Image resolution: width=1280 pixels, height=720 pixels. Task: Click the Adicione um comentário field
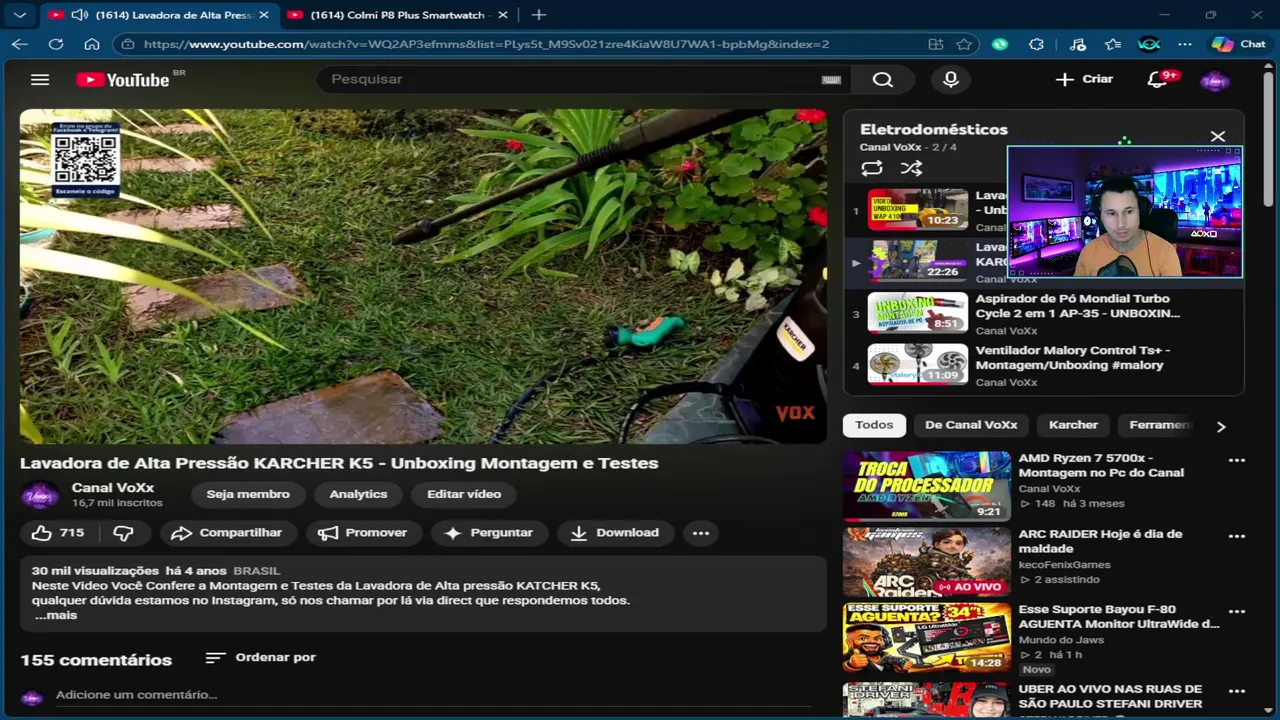[433, 695]
